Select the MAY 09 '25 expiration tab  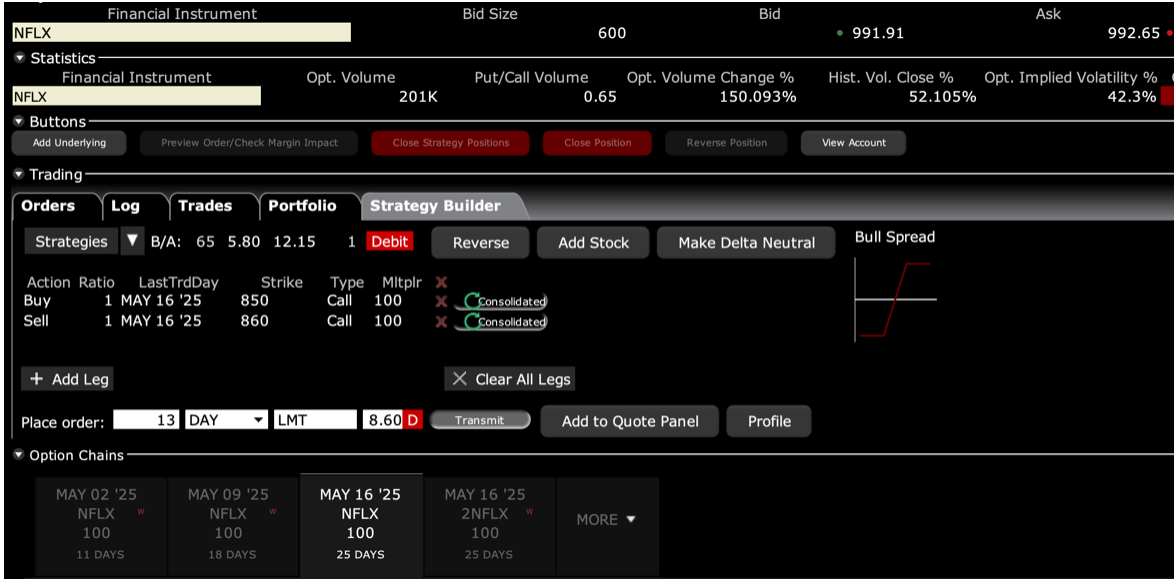[x=228, y=523]
